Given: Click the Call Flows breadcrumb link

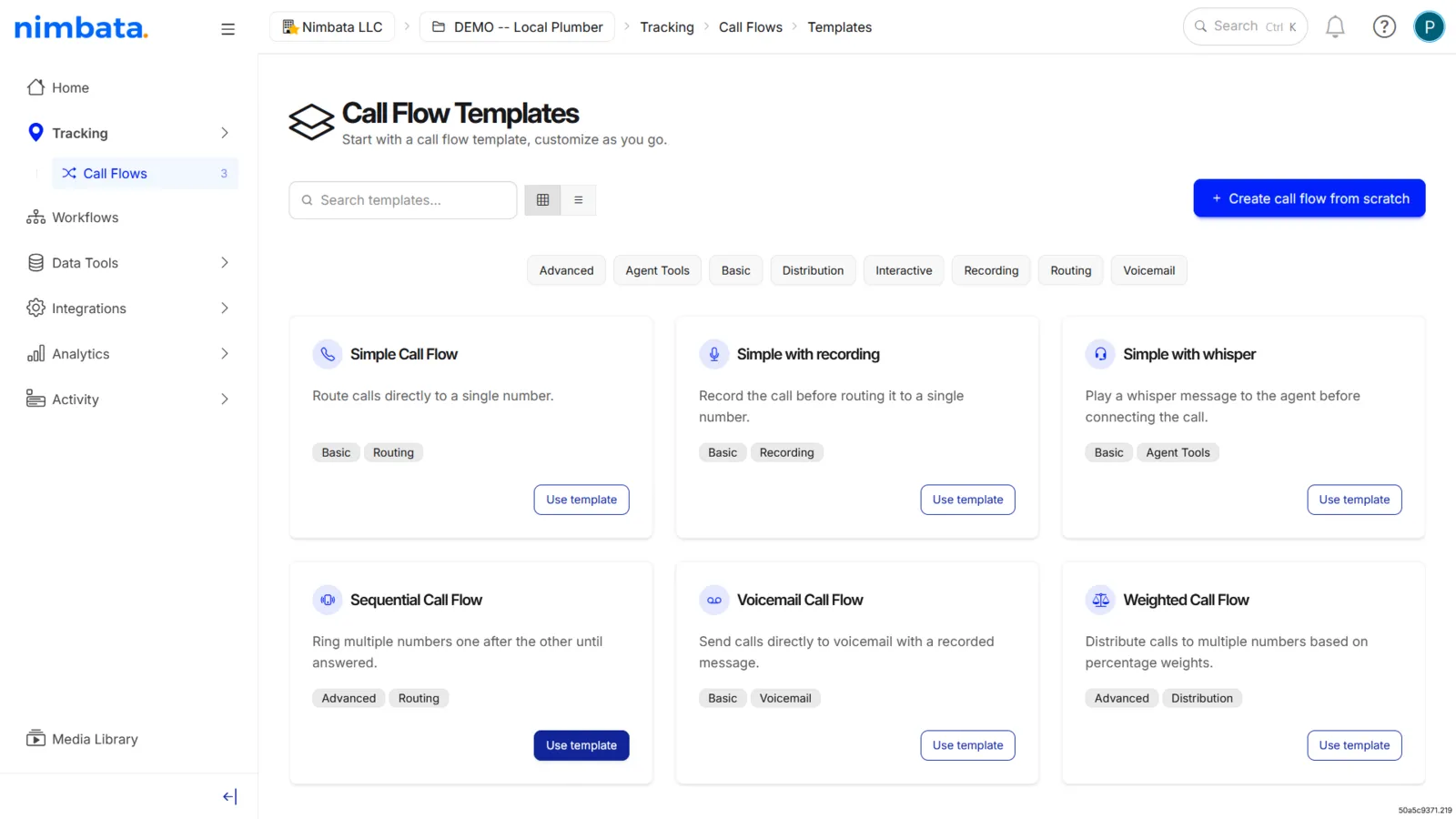Looking at the screenshot, I should coord(750,27).
